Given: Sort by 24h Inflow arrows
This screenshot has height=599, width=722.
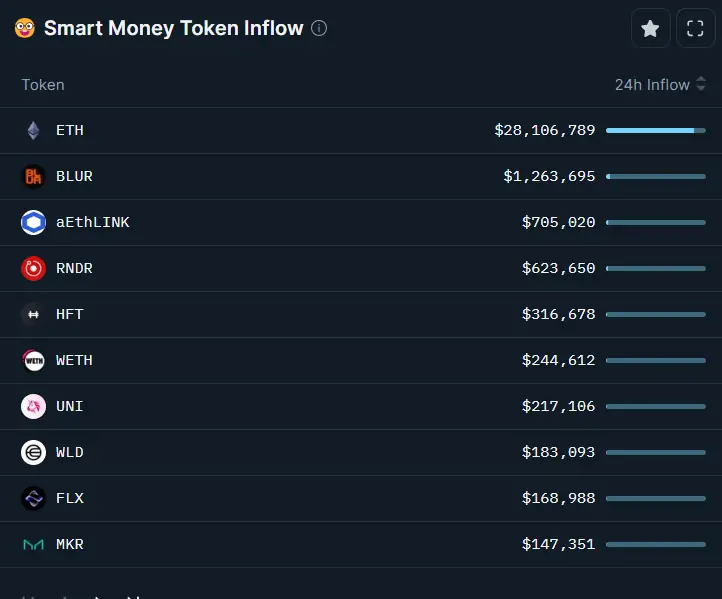Looking at the screenshot, I should point(701,84).
